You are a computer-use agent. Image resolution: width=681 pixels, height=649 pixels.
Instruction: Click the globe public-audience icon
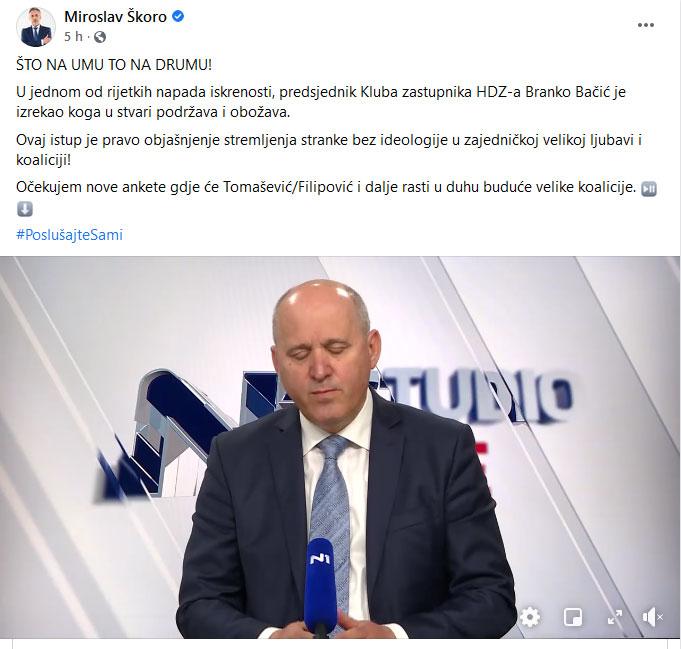pos(100,37)
